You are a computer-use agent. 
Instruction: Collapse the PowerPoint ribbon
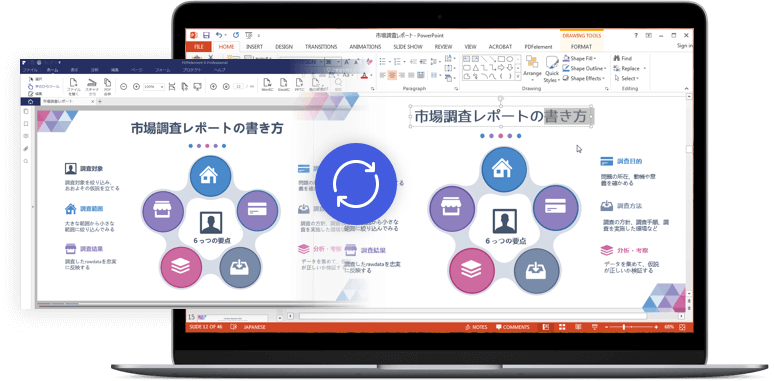coord(687,88)
